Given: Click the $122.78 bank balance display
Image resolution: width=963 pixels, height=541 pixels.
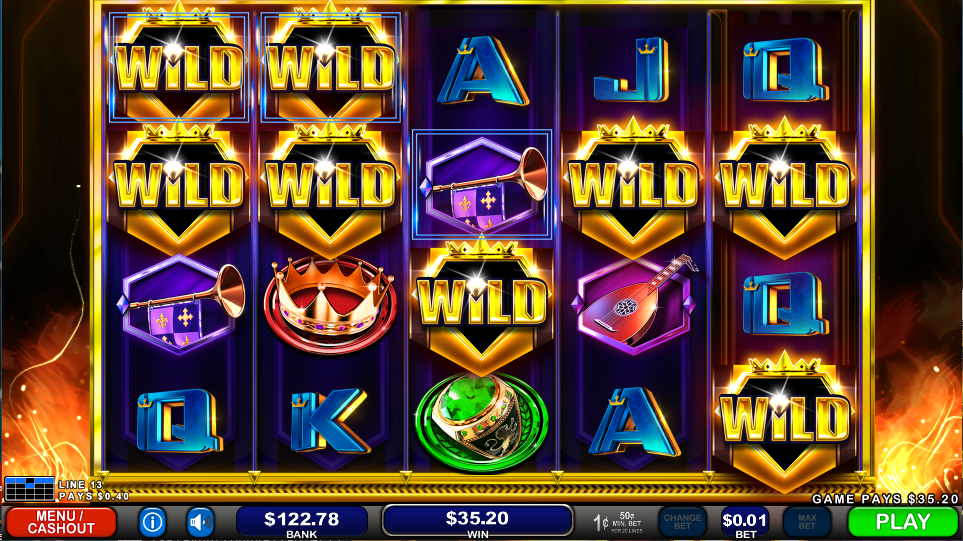Looking at the screenshot, I should (302, 522).
